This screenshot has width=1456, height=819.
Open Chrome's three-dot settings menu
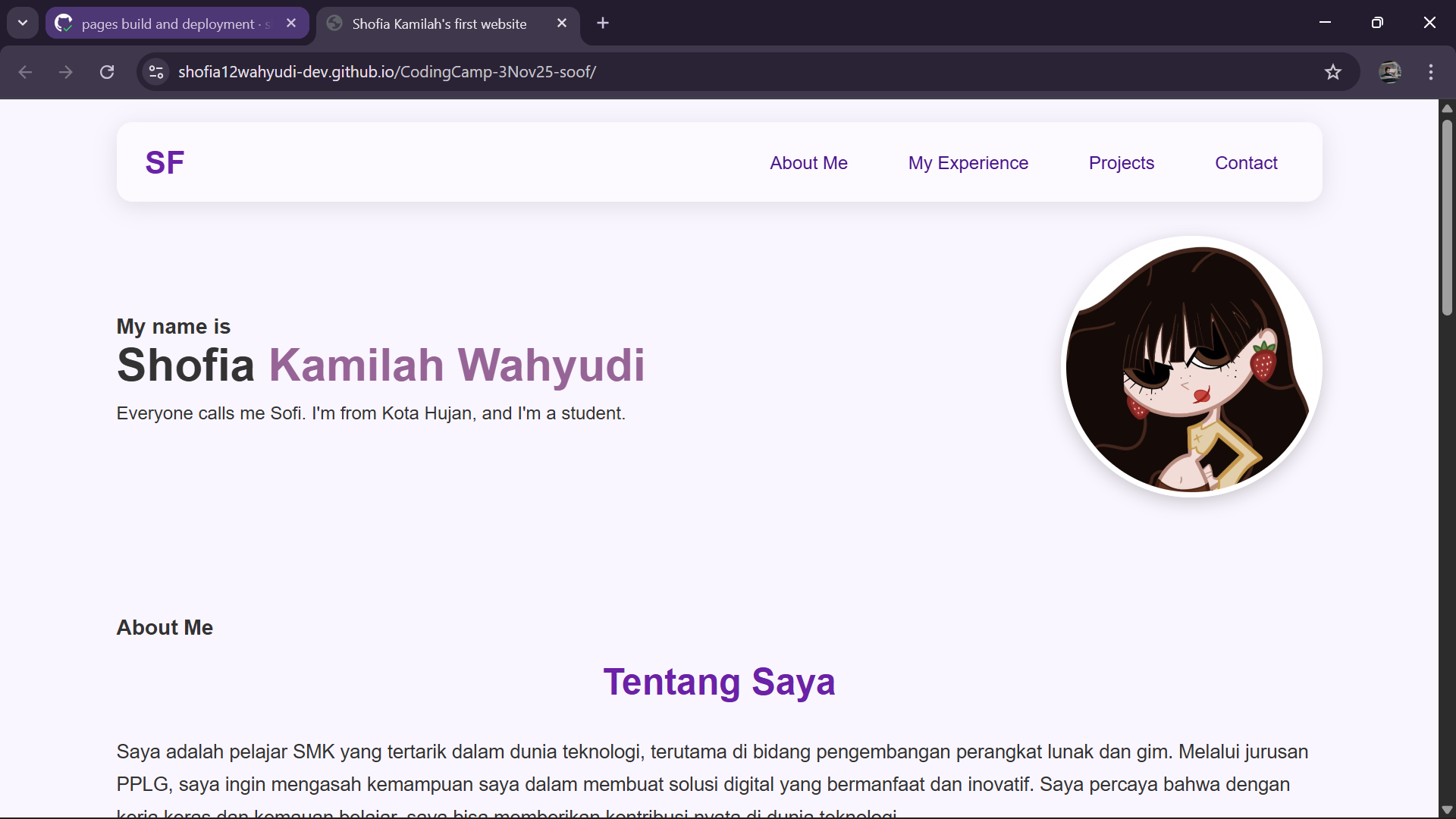tap(1432, 72)
